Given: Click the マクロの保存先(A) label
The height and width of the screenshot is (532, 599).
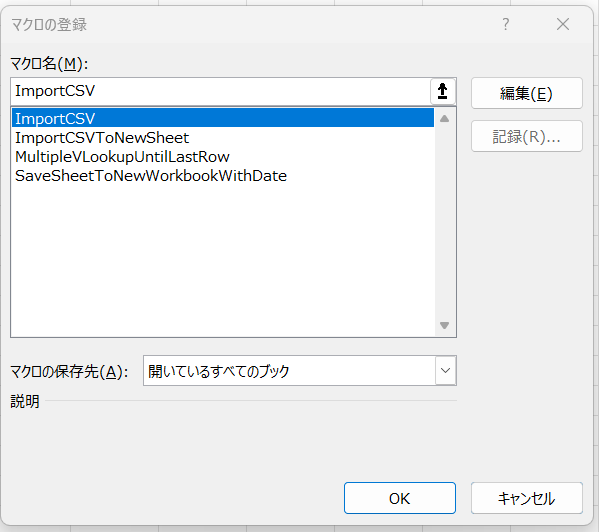Looking at the screenshot, I should click(x=69, y=371).
